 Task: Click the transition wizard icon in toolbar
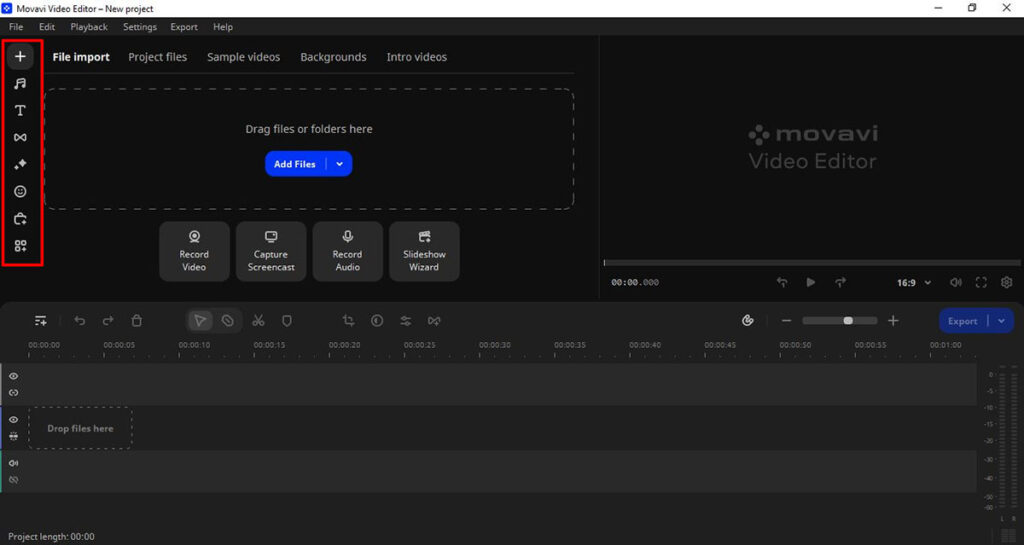click(x=434, y=320)
